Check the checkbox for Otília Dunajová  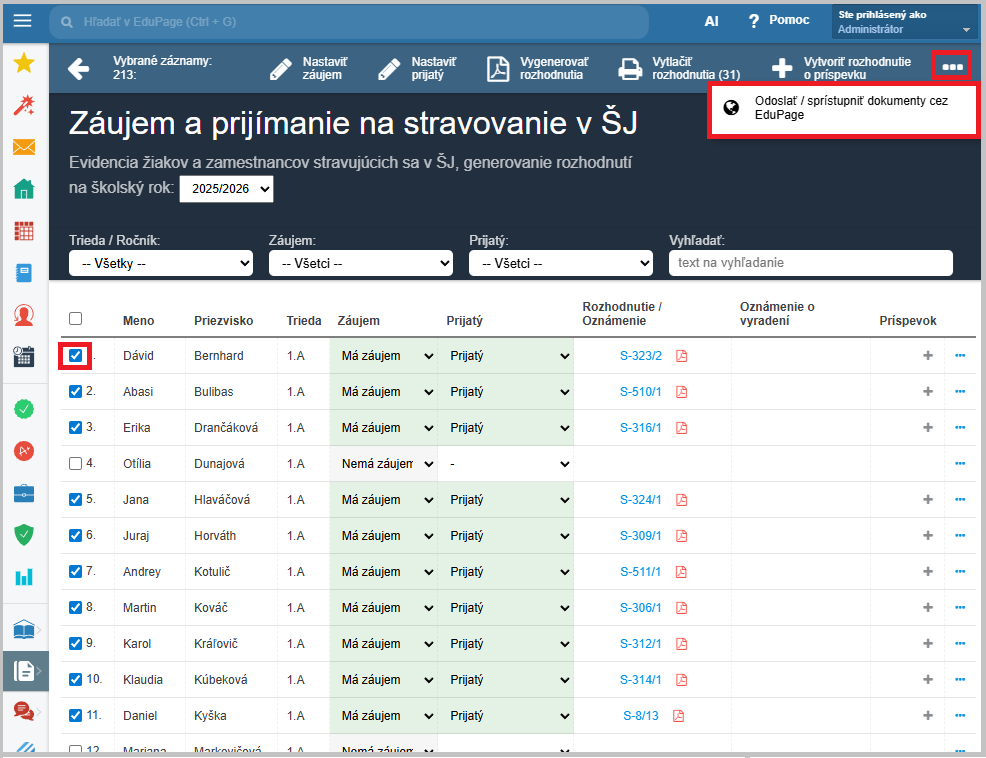tap(76, 464)
